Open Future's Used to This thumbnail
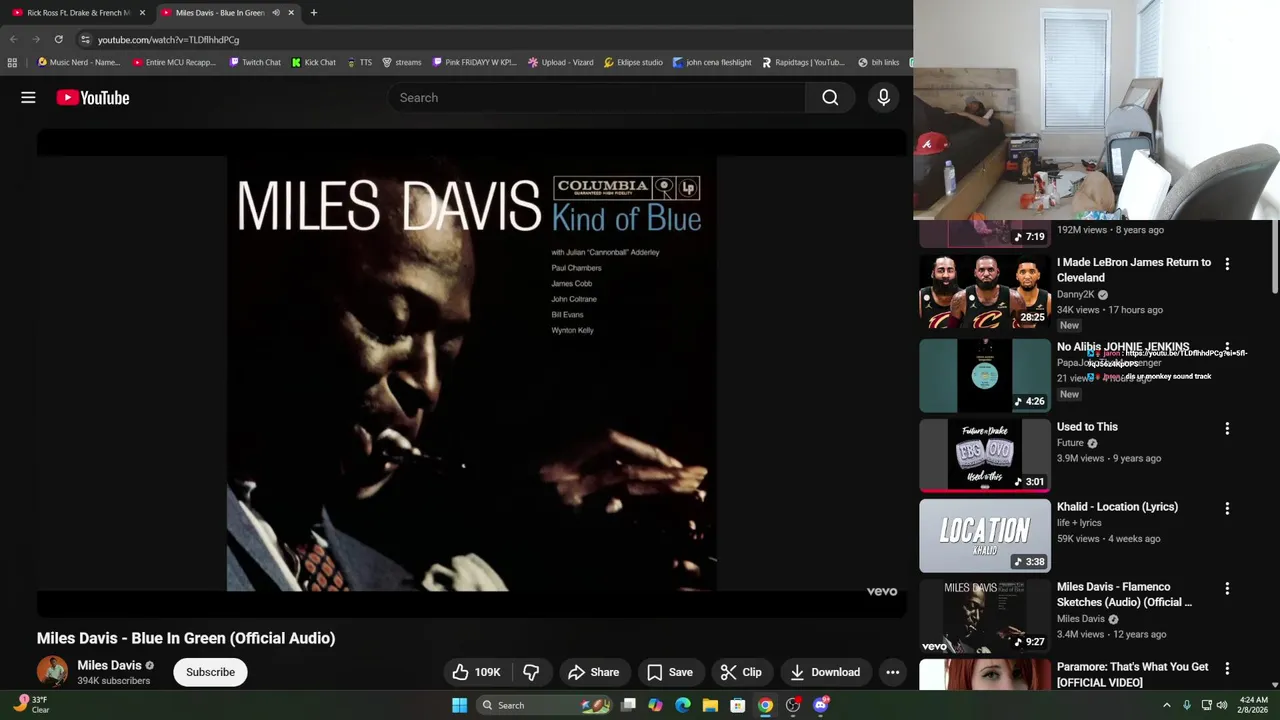The width and height of the screenshot is (1280, 720). 984,455
